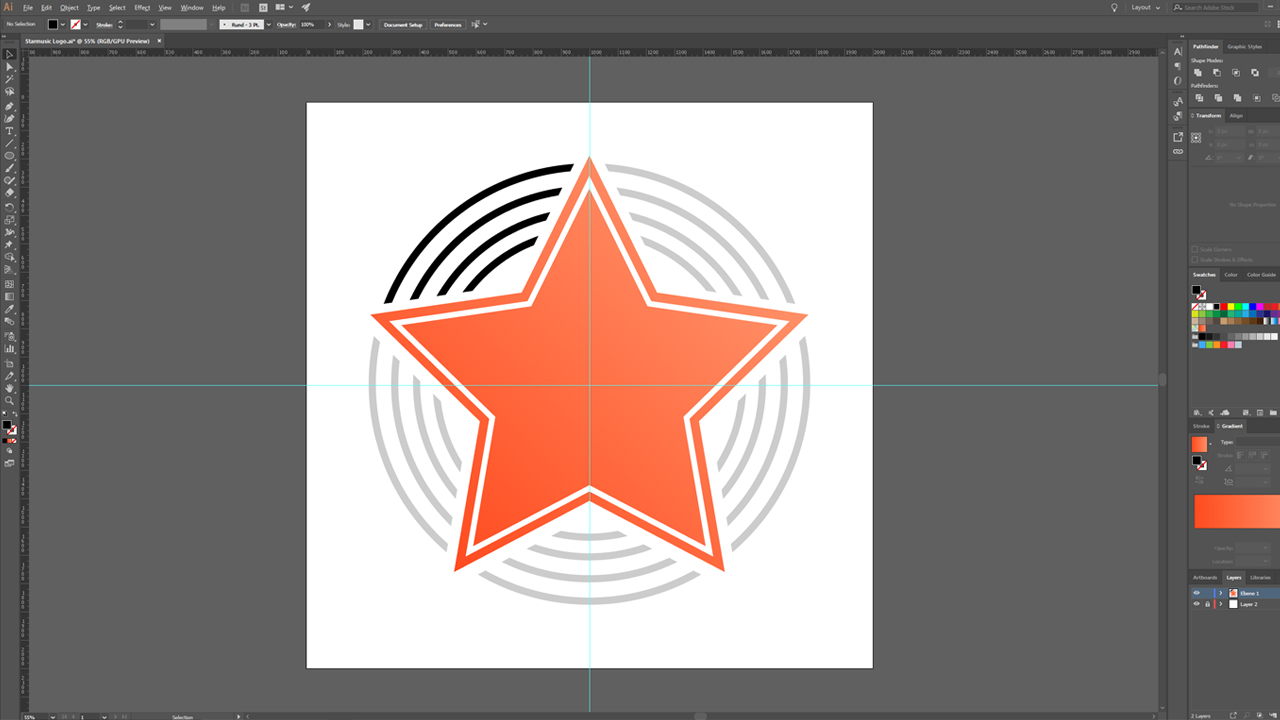Select the Paintbrush tool
Screen dimensions: 1280x720
pyautogui.click(x=9, y=167)
